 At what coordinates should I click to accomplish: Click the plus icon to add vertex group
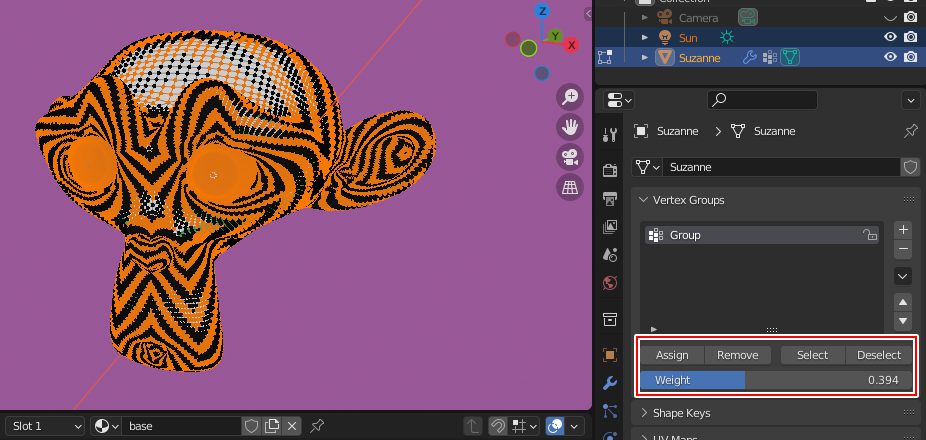pyautogui.click(x=903, y=230)
